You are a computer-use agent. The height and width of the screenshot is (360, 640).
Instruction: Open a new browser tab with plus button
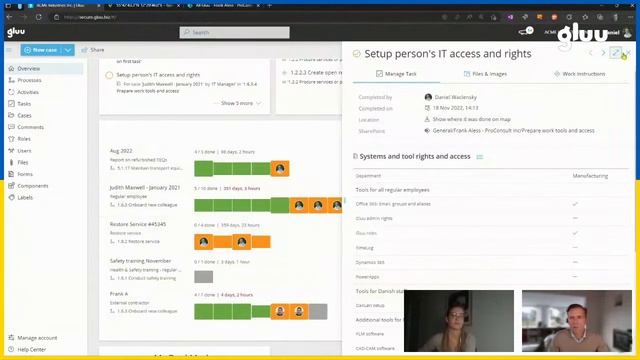[269, 6]
